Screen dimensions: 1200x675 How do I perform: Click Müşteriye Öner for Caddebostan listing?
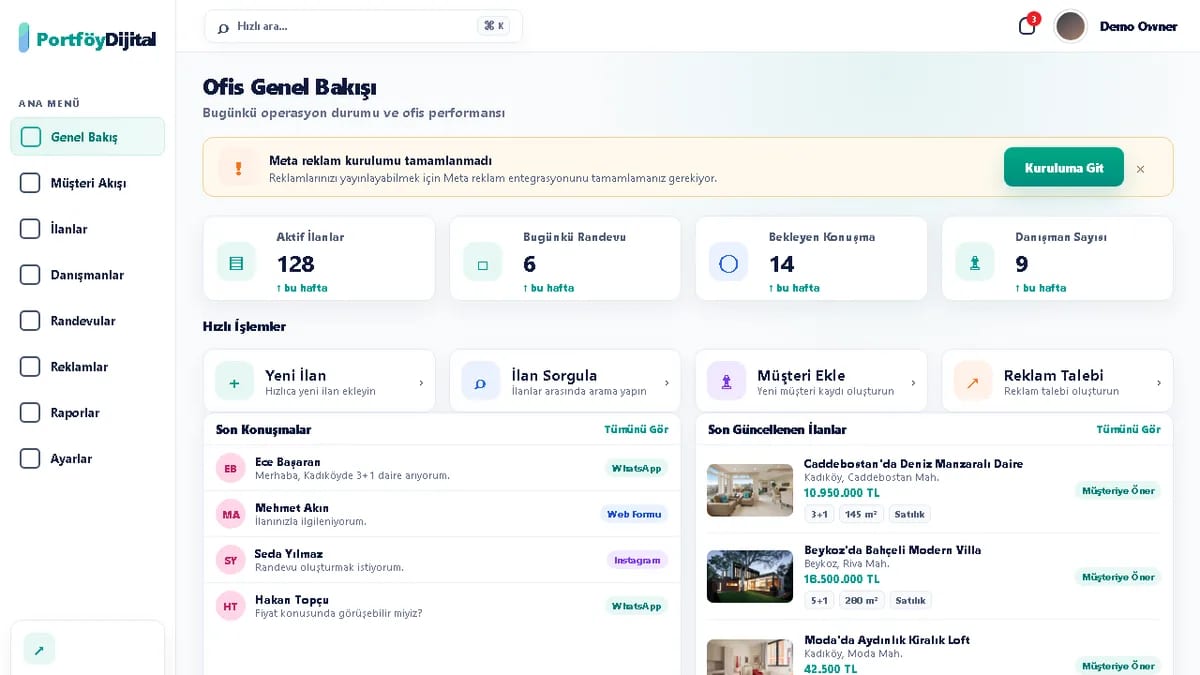pos(1118,490)
